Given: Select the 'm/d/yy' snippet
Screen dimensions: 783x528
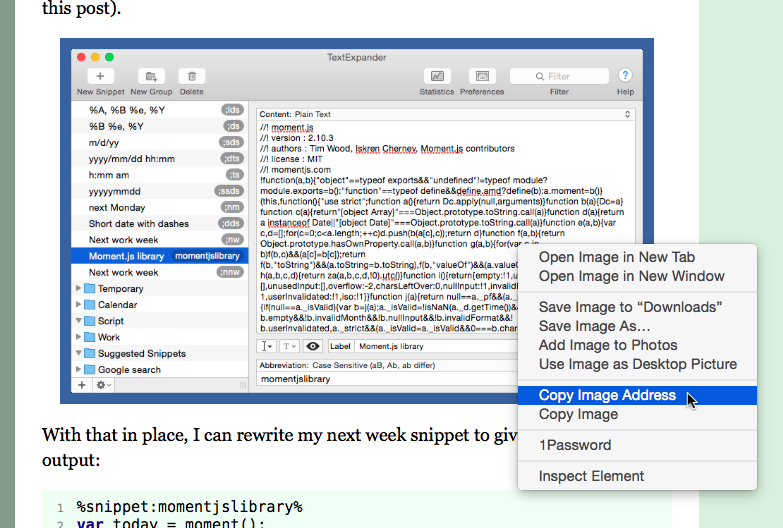Looking at the screenshot, I should (x=160, y=142).
